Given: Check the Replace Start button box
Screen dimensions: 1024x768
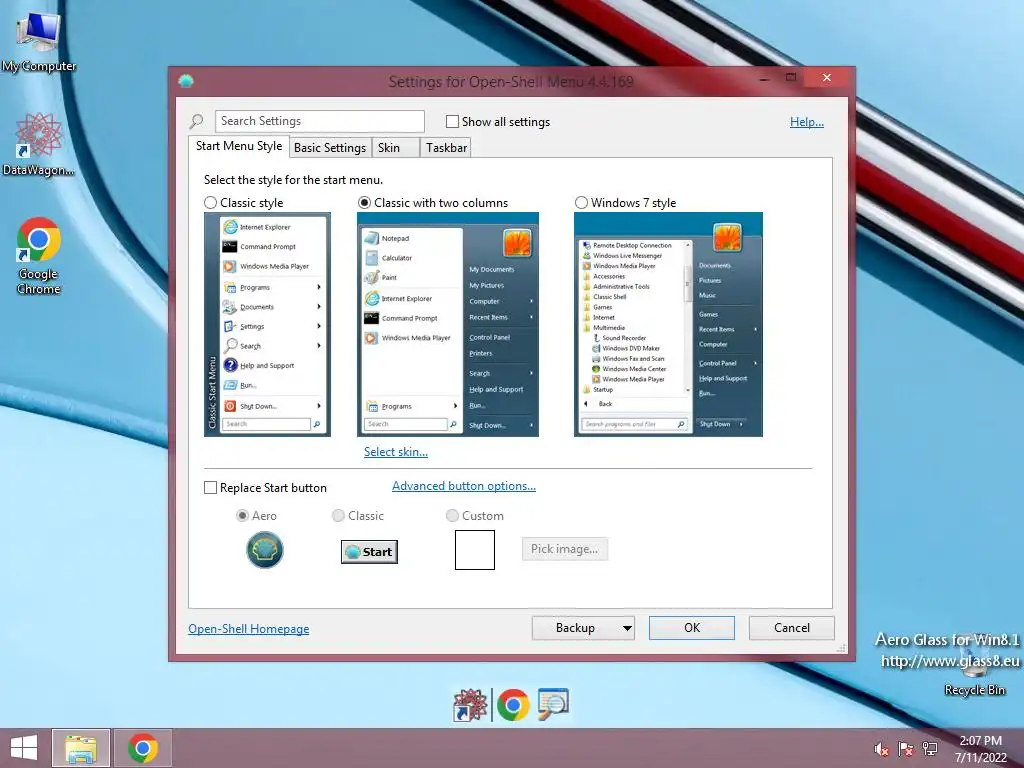Looking at the screenshot, I should point(210,488).
